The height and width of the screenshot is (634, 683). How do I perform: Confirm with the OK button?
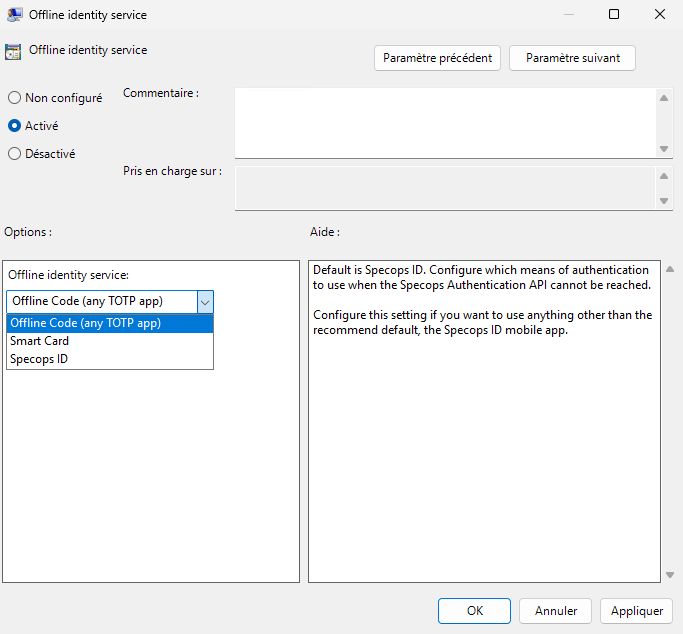[x=474, y=610]
